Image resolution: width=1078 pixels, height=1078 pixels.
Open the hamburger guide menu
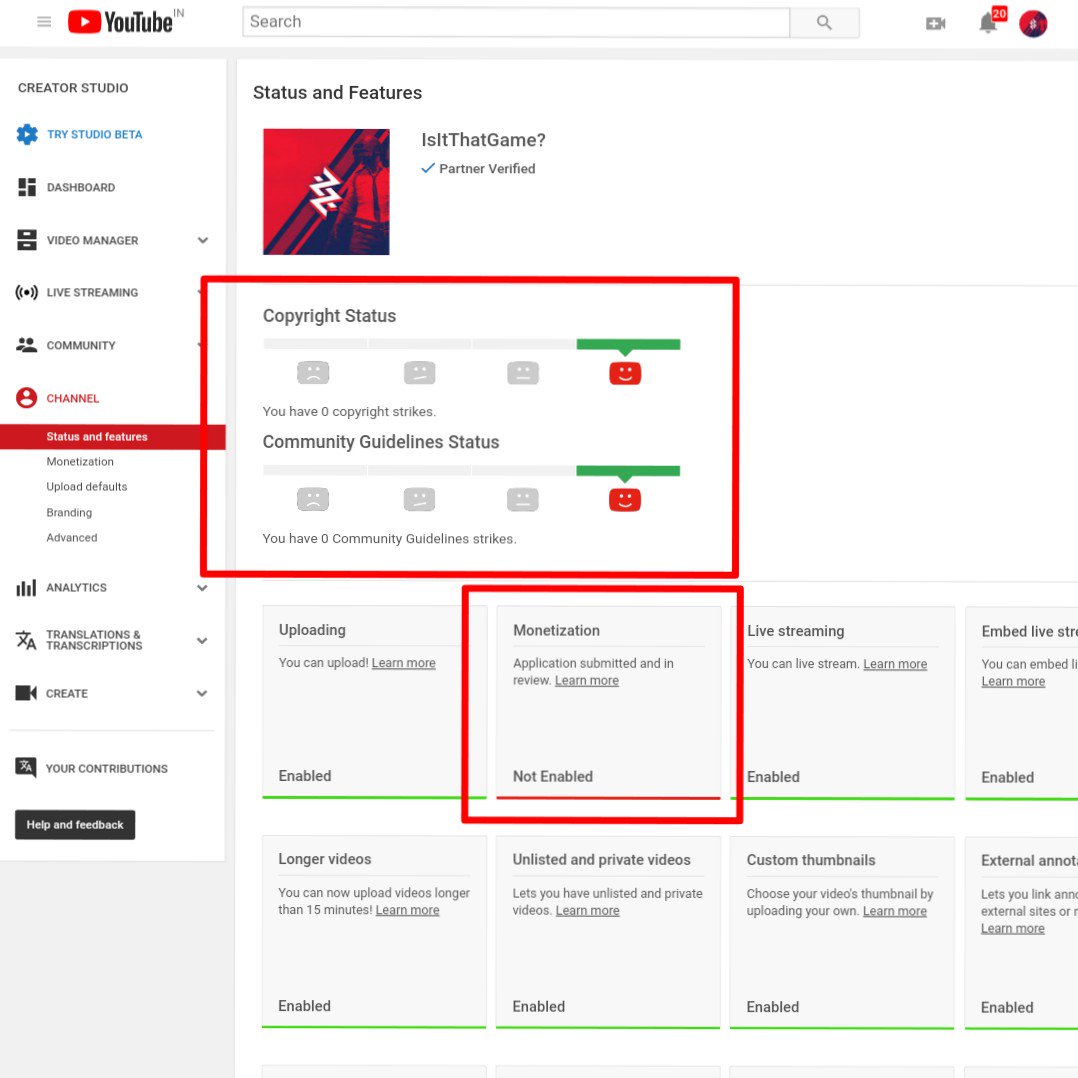pyautogui.click(x=44, y=22)
